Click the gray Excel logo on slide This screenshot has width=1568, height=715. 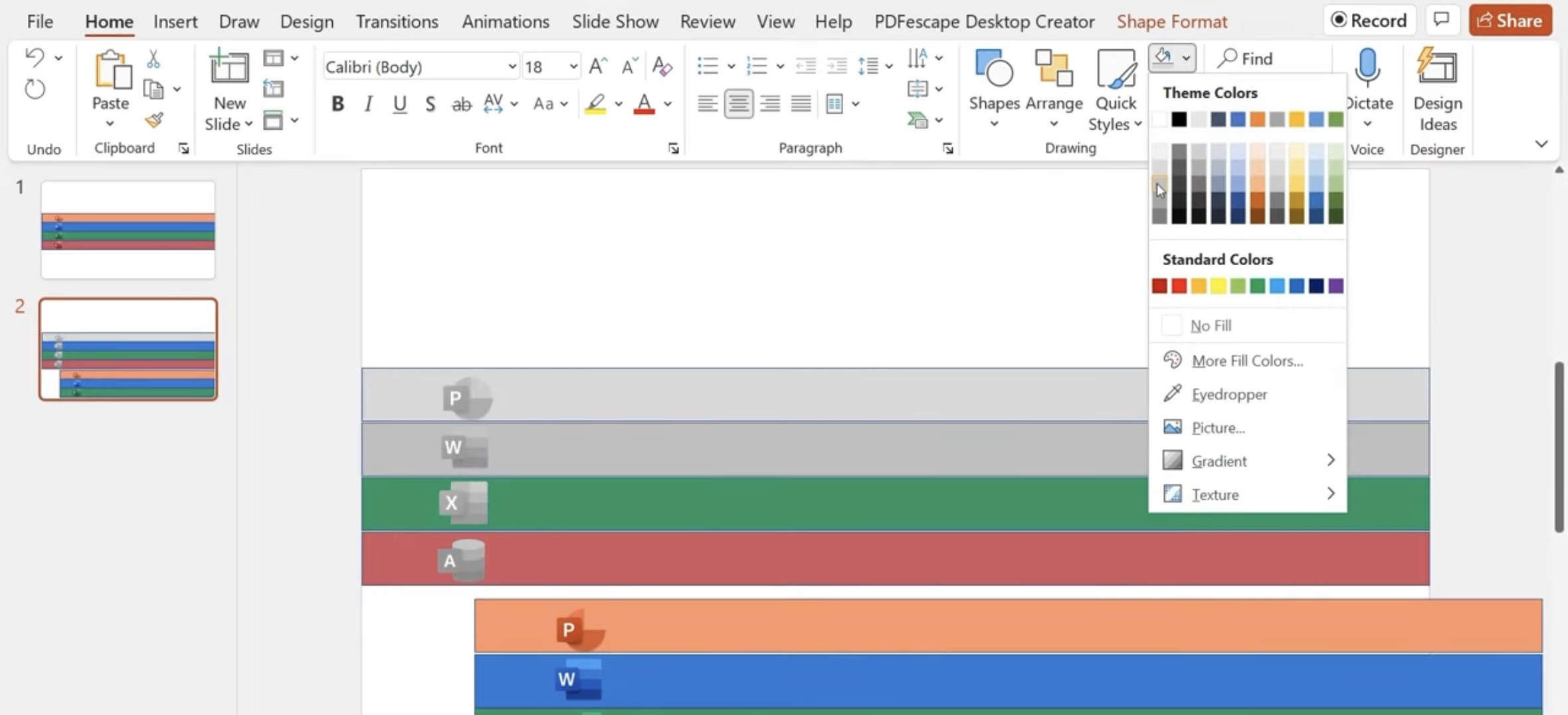(x=463, y=503)
